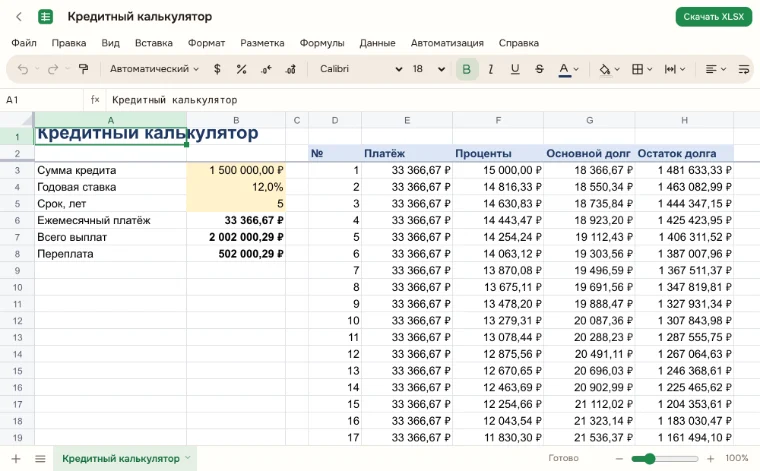Image resolution: width=760 pixels, height=471 pixels.
Task: Toggle underline formatting
Action: (x=515, y=69)
